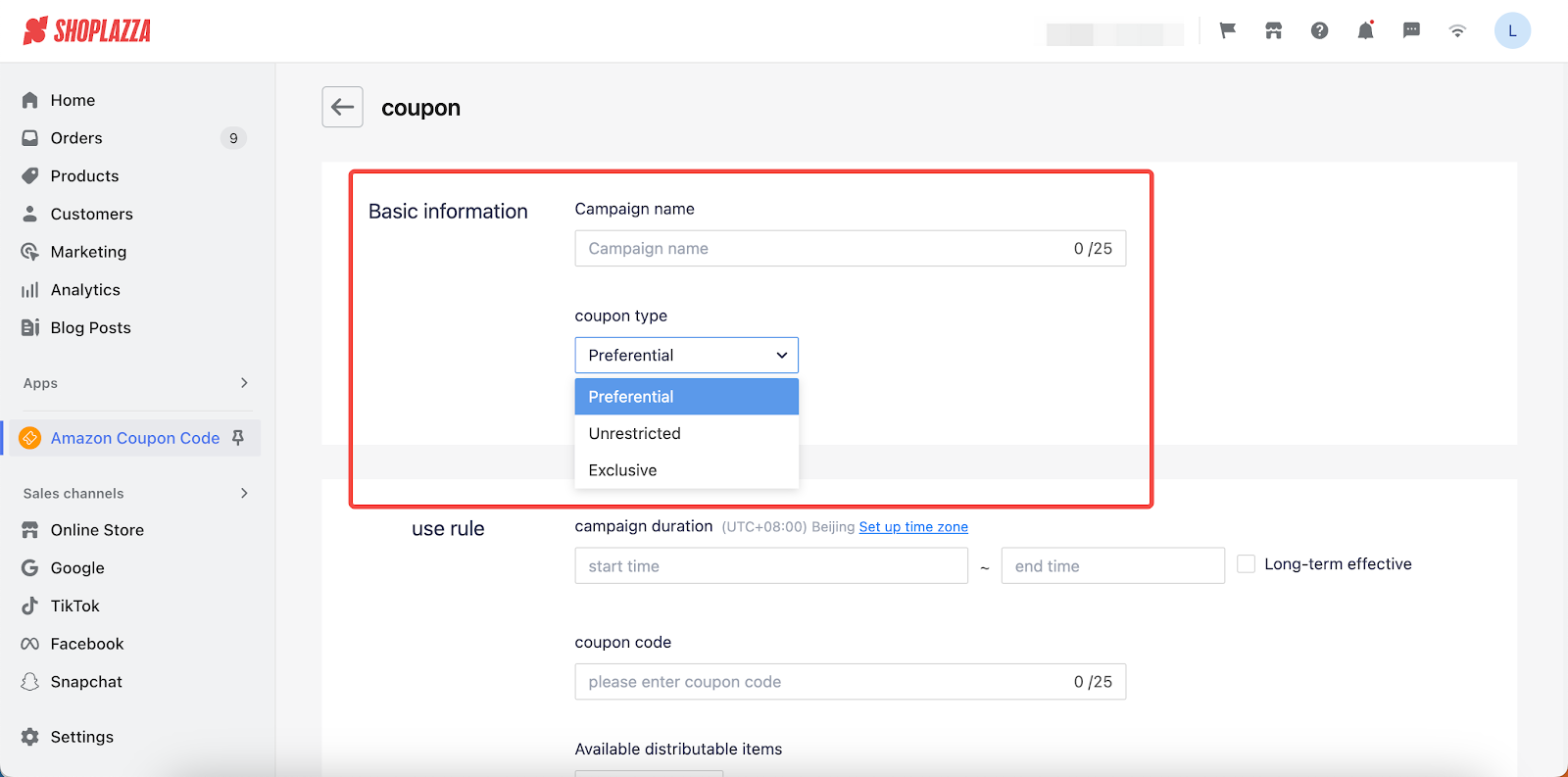Select the Unrestricted coupon type option

pyautogui.click(x=634, y=433)
